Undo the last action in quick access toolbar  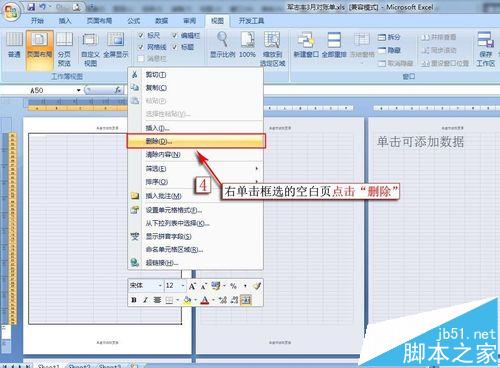pyautogui.click(x=42, y=7)
